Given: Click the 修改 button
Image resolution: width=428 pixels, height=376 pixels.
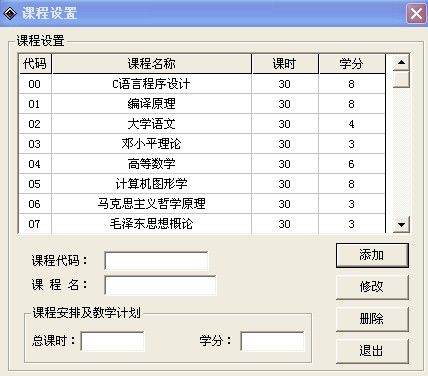Looking at the screenshot, I should tap(372, 287).
